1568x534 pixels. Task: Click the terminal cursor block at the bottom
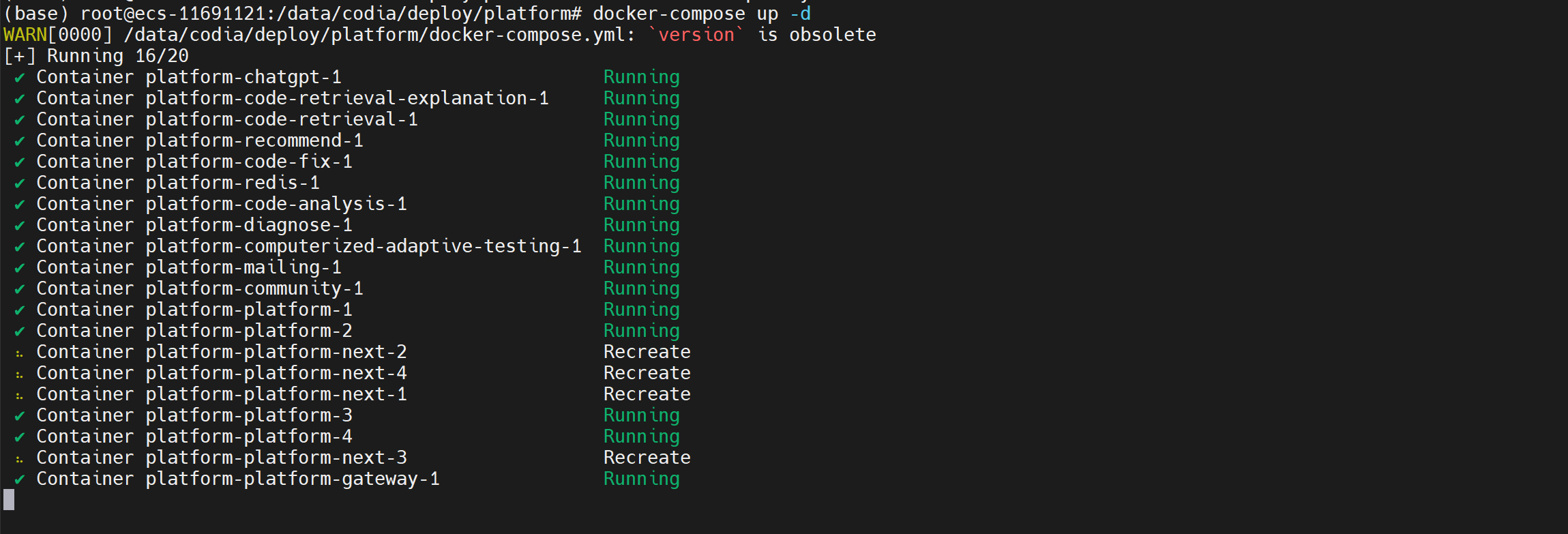[x=9, y=500]
